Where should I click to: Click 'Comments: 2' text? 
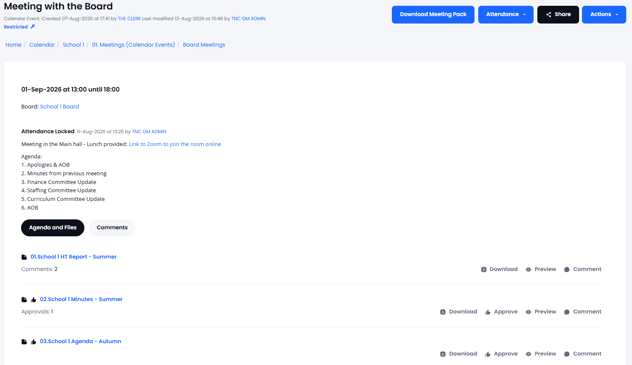(40, 269)
